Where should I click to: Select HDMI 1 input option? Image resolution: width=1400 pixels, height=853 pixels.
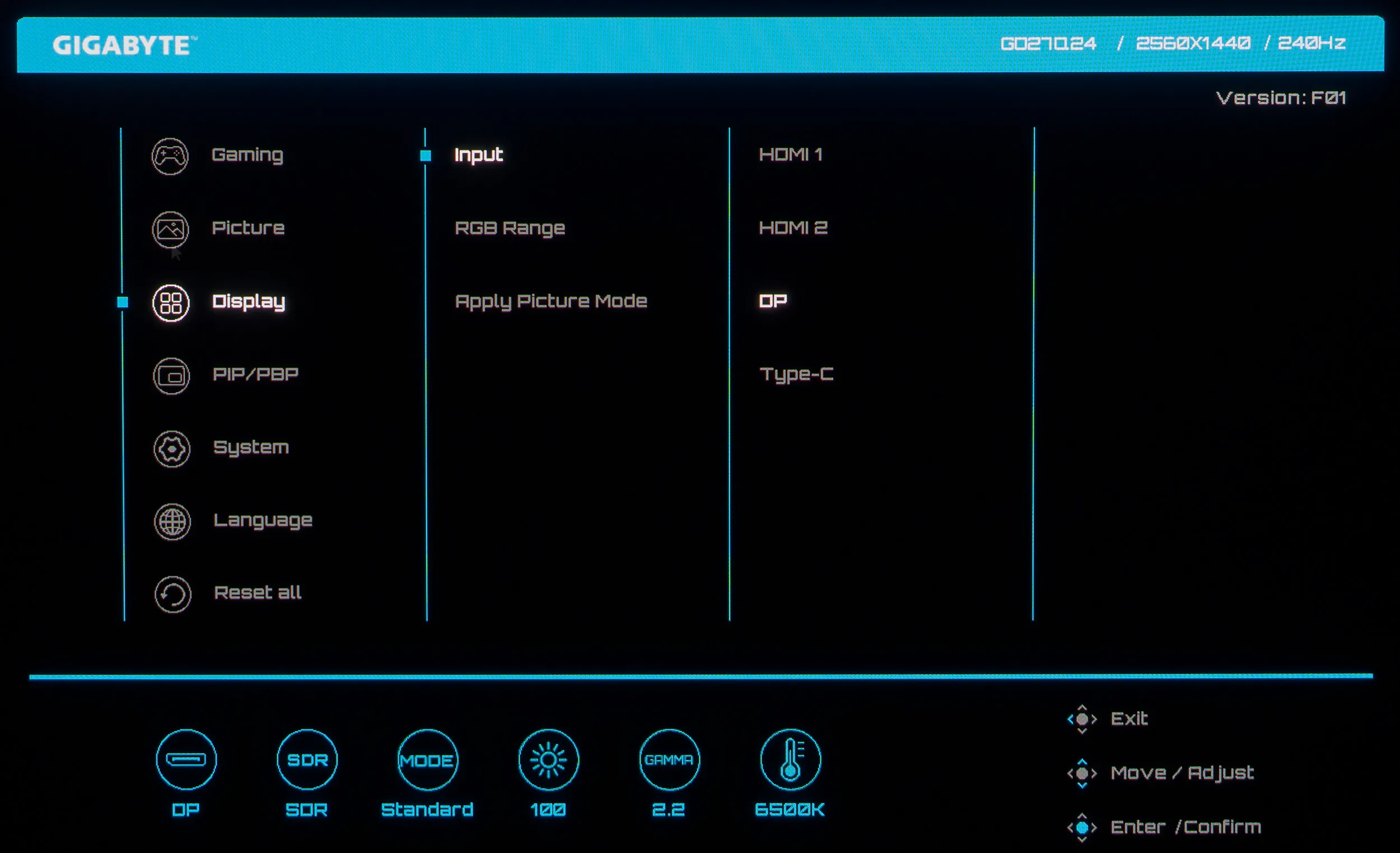(790, 155)
